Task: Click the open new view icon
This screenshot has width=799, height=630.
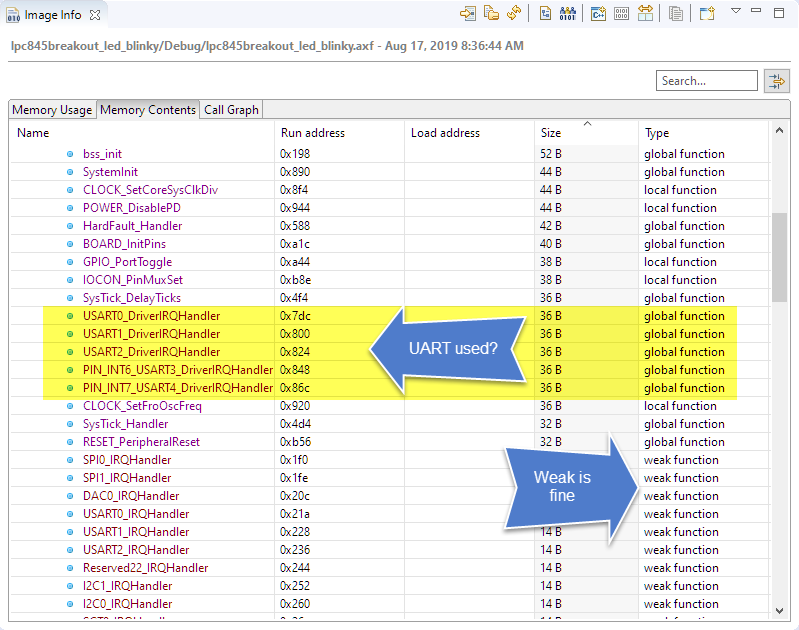Action: coord(707,13)
